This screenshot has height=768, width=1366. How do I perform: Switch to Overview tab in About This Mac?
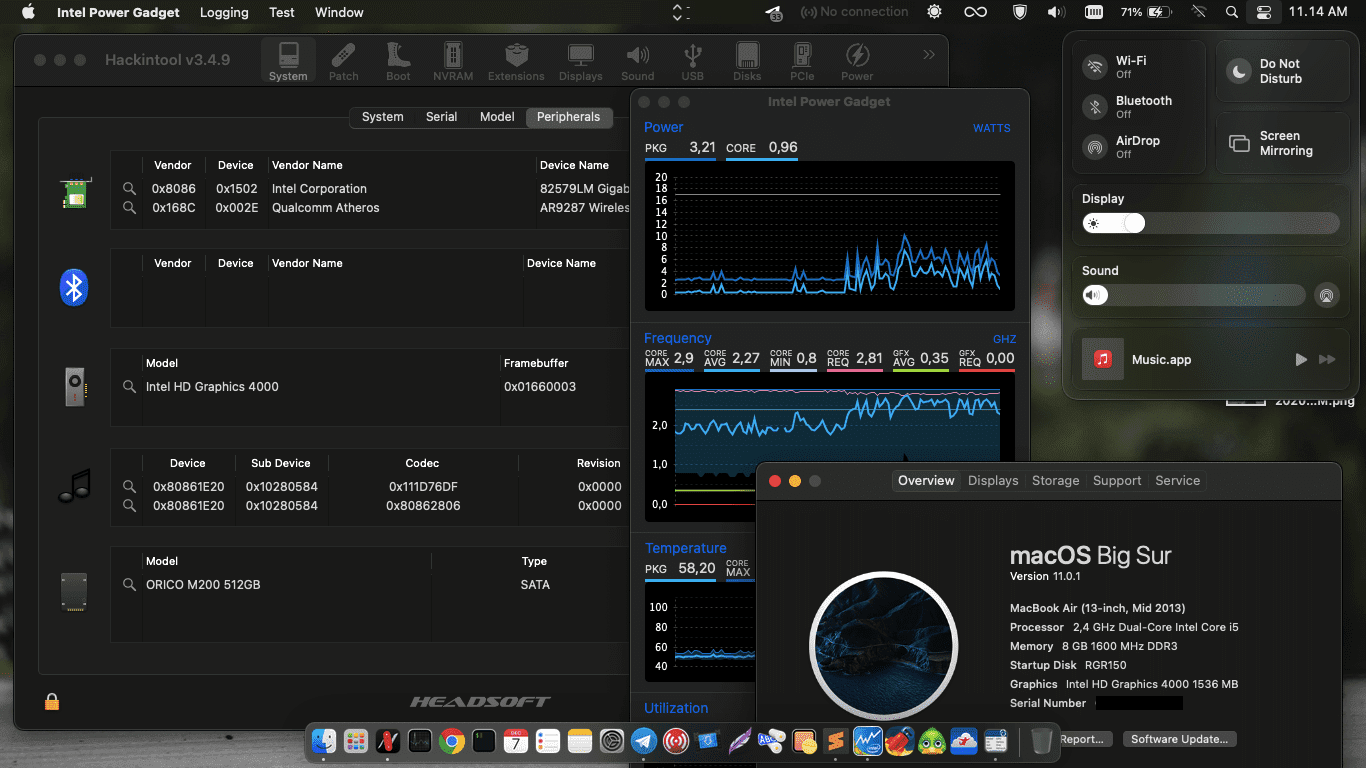(x=926, y=481)
